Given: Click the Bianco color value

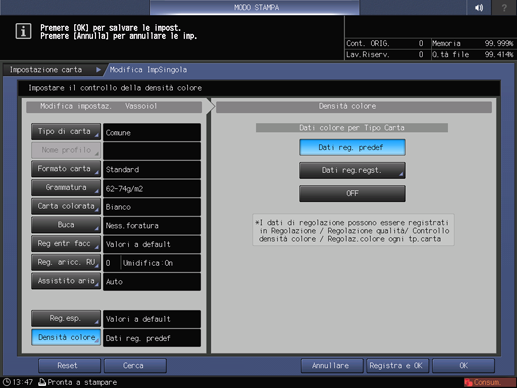Looking at the screenshot, I should tap(152, 207).
